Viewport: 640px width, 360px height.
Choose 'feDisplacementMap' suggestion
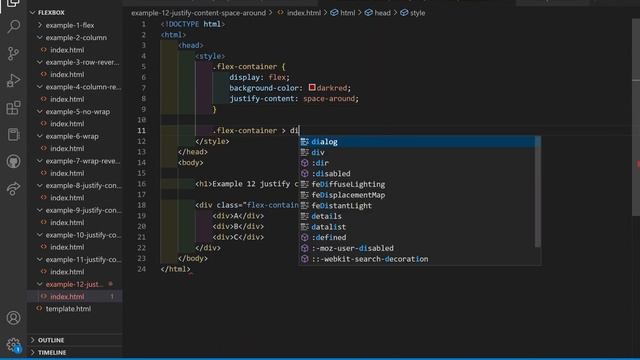click(x=417, y=195)
